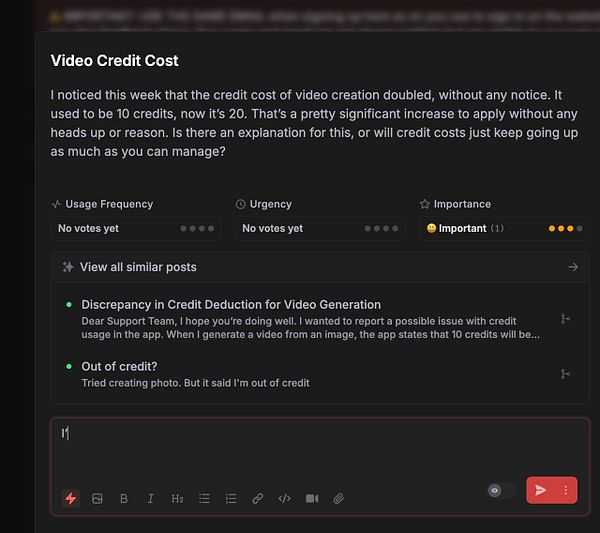Click the Usage Frequency label

(x=109, y=204)
